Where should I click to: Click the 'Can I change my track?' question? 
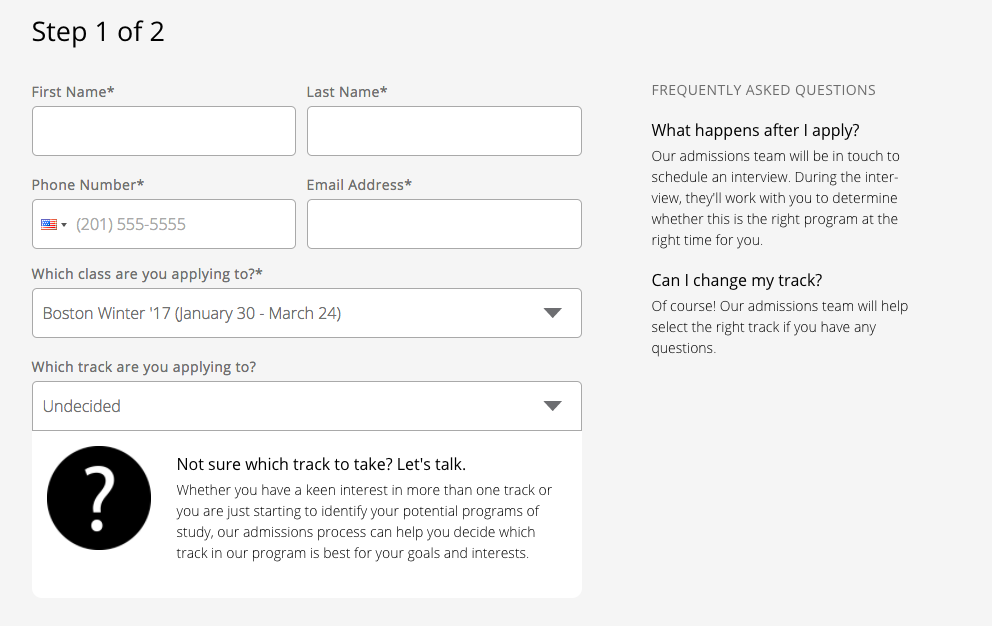tap(737, 280)
